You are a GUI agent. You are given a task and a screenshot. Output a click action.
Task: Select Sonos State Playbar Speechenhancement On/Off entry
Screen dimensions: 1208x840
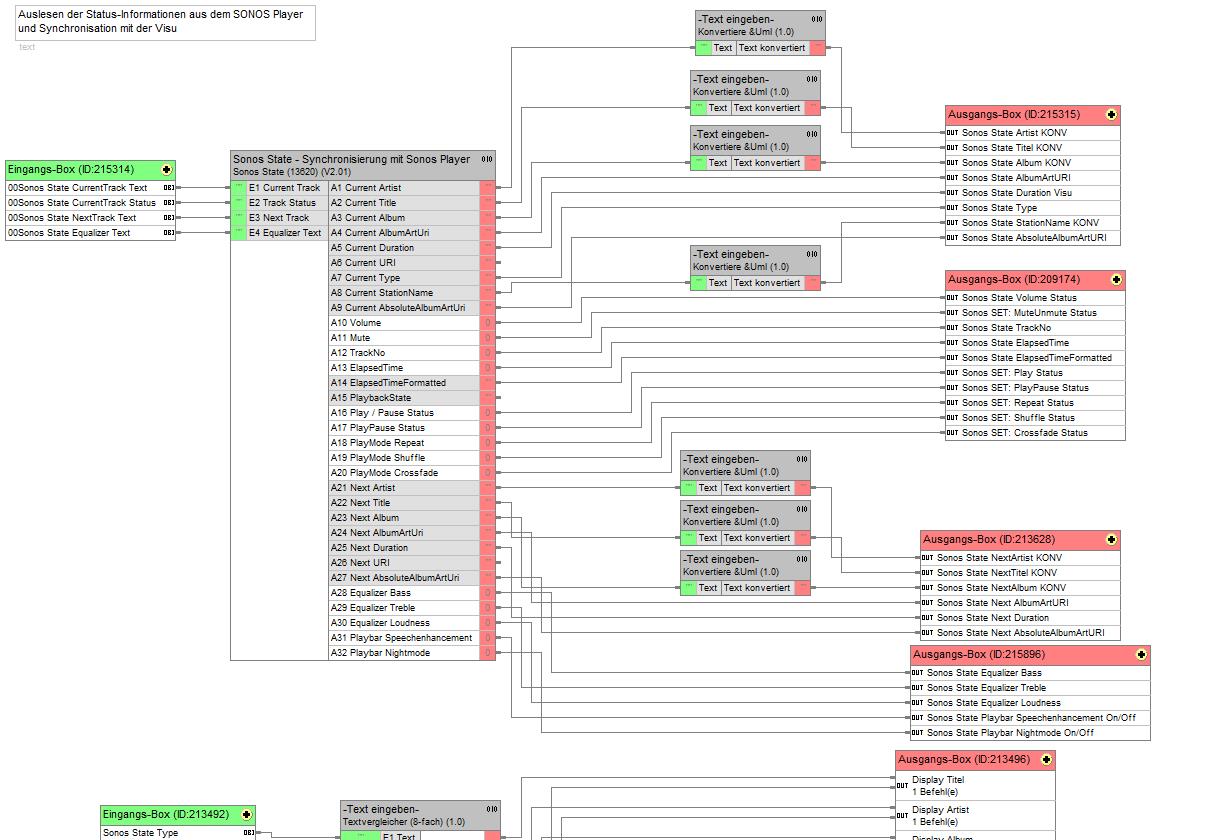coord(1030,718)
